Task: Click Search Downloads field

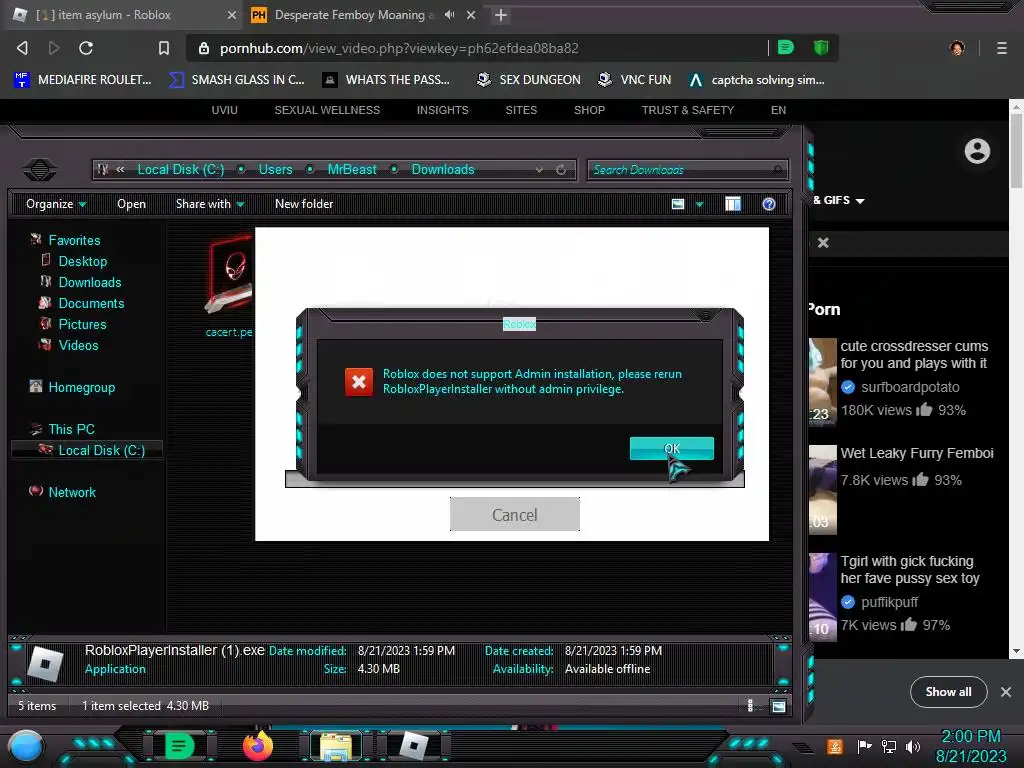Action: pyautogui.click(x=688, y=170)
